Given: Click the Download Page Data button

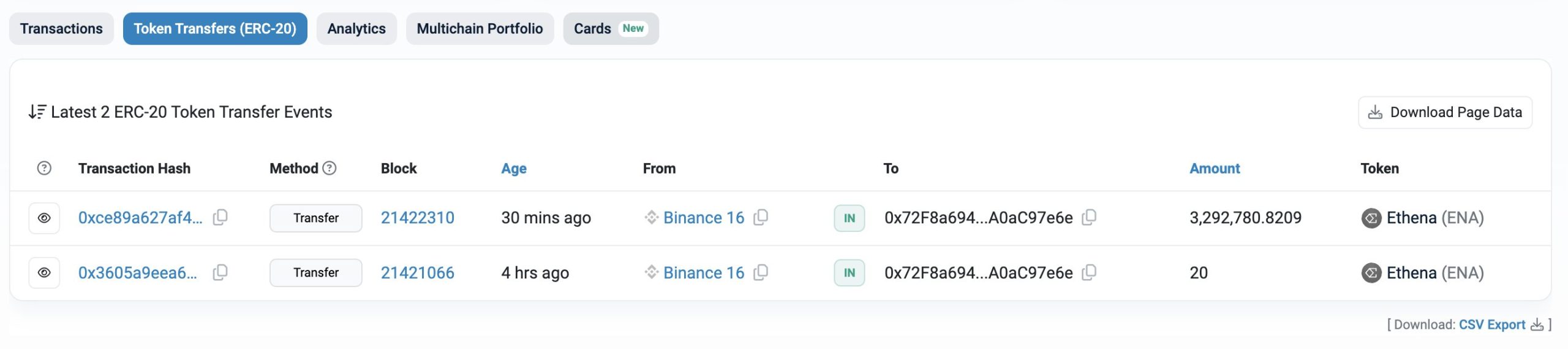Looking at the screenshot, I should click(x=1445, y=112).
